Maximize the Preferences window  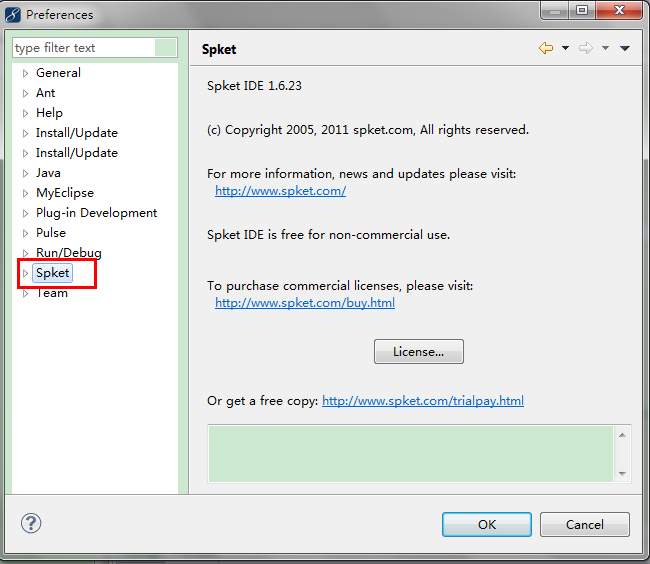click(582, 10)
